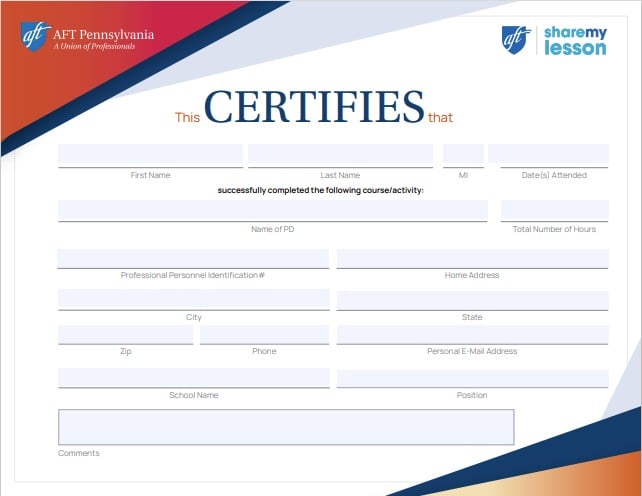Select the Personal E-Mail Address field
This screenshot has width=642, height=496.
click(472, 335)
